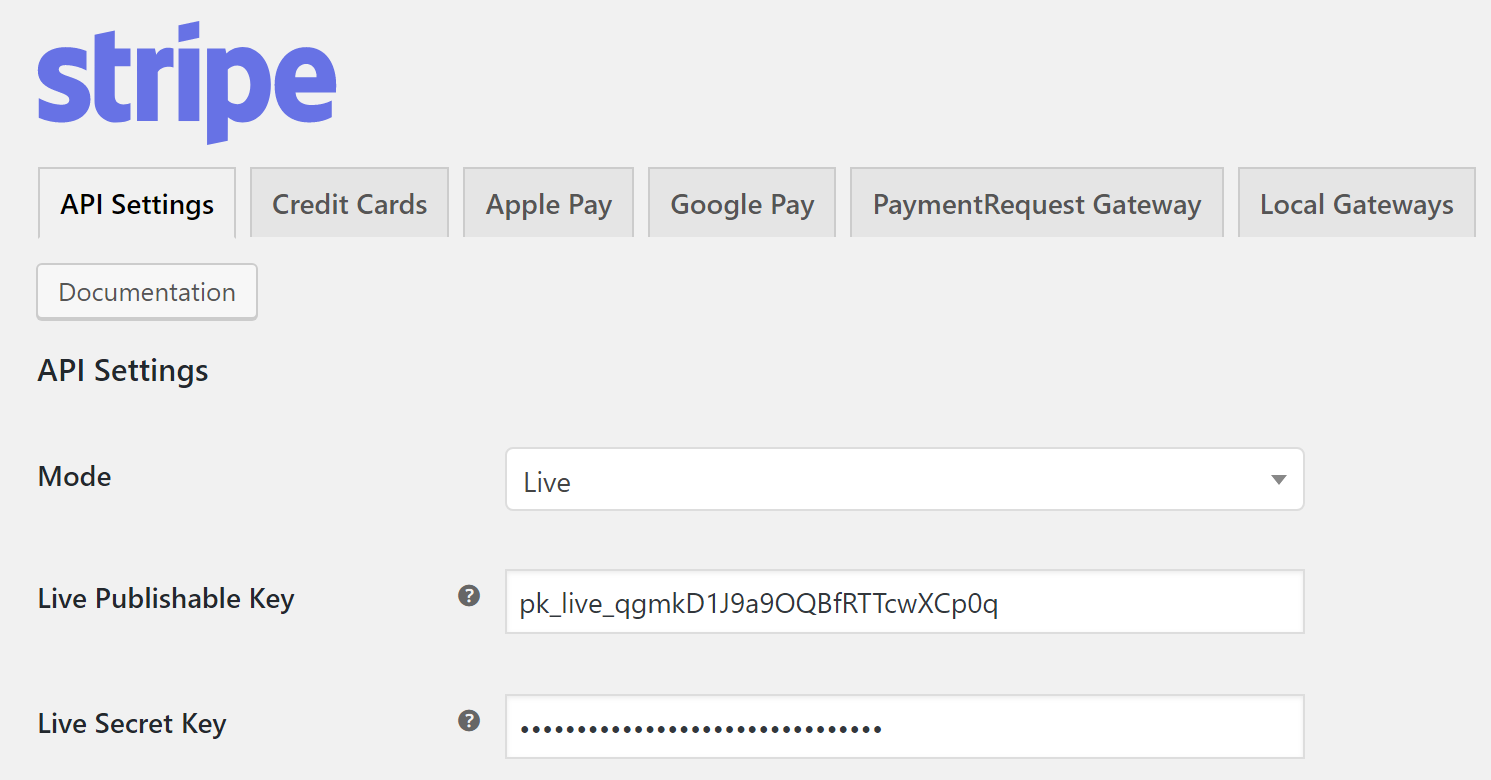Screen dimensions: 1491x780
Task: Click help icon beside Live Secret Key
Action: [469, 721]
